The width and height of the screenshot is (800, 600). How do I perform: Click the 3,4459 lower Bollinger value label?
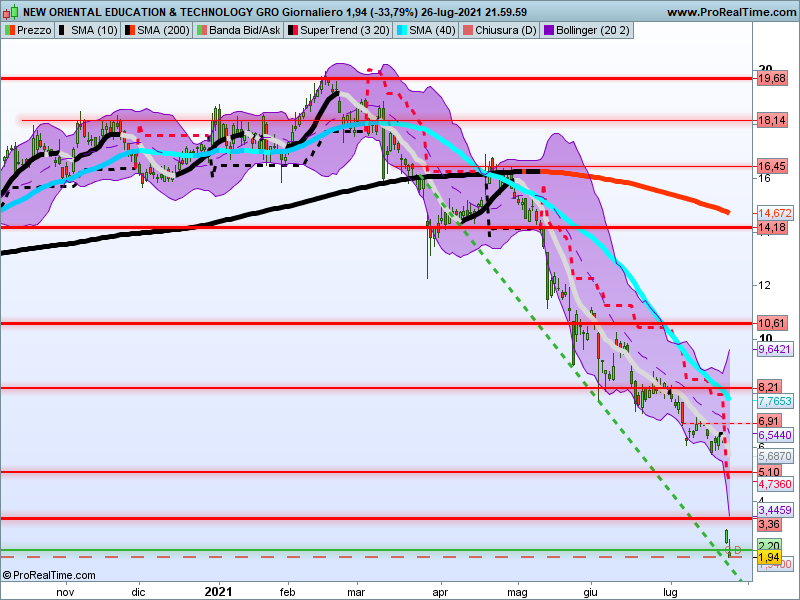coord(774,510)
